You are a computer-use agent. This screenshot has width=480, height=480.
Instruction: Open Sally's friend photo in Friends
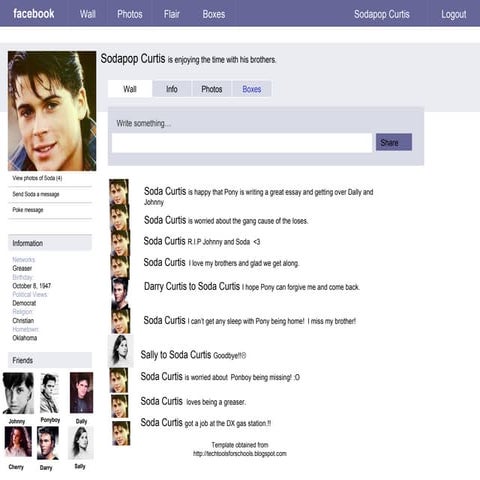point(81,443)
